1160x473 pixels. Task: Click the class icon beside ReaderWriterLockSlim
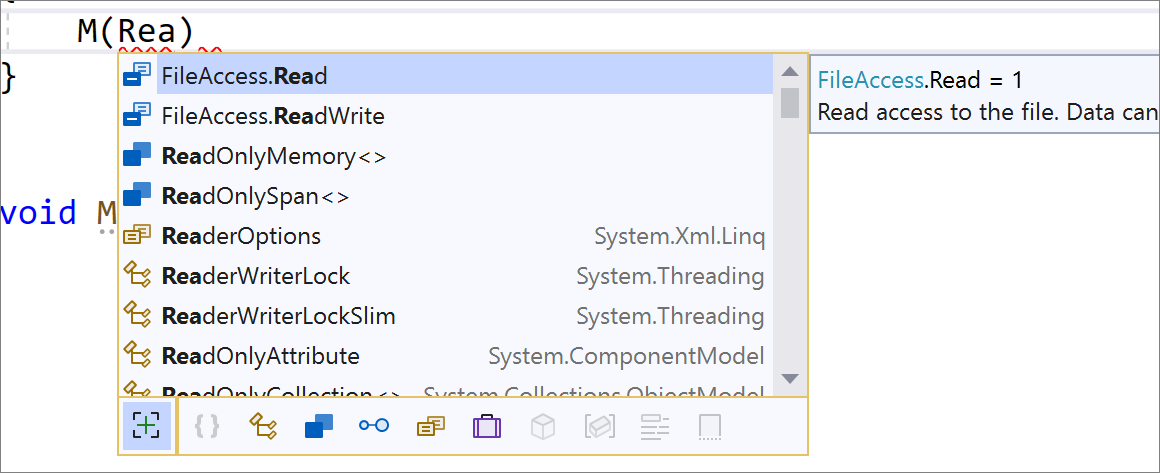click(x=137, y=315)
